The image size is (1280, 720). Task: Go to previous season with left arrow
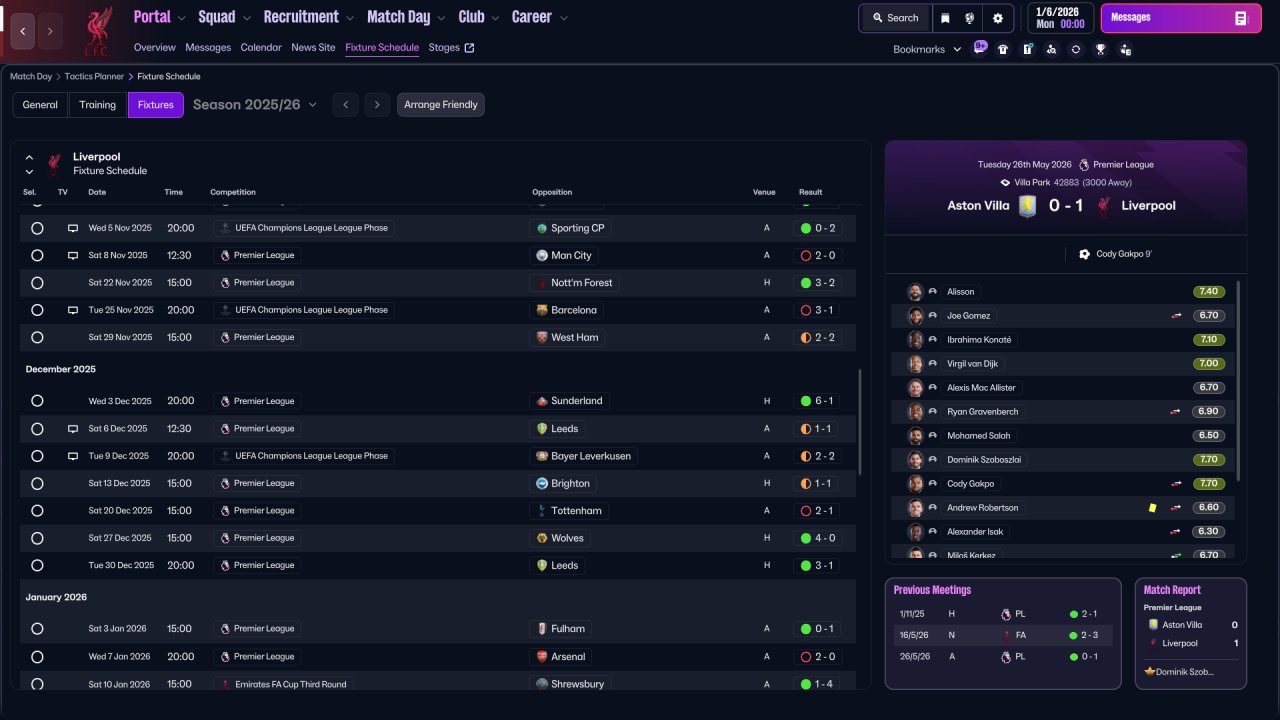click(345, 105)
